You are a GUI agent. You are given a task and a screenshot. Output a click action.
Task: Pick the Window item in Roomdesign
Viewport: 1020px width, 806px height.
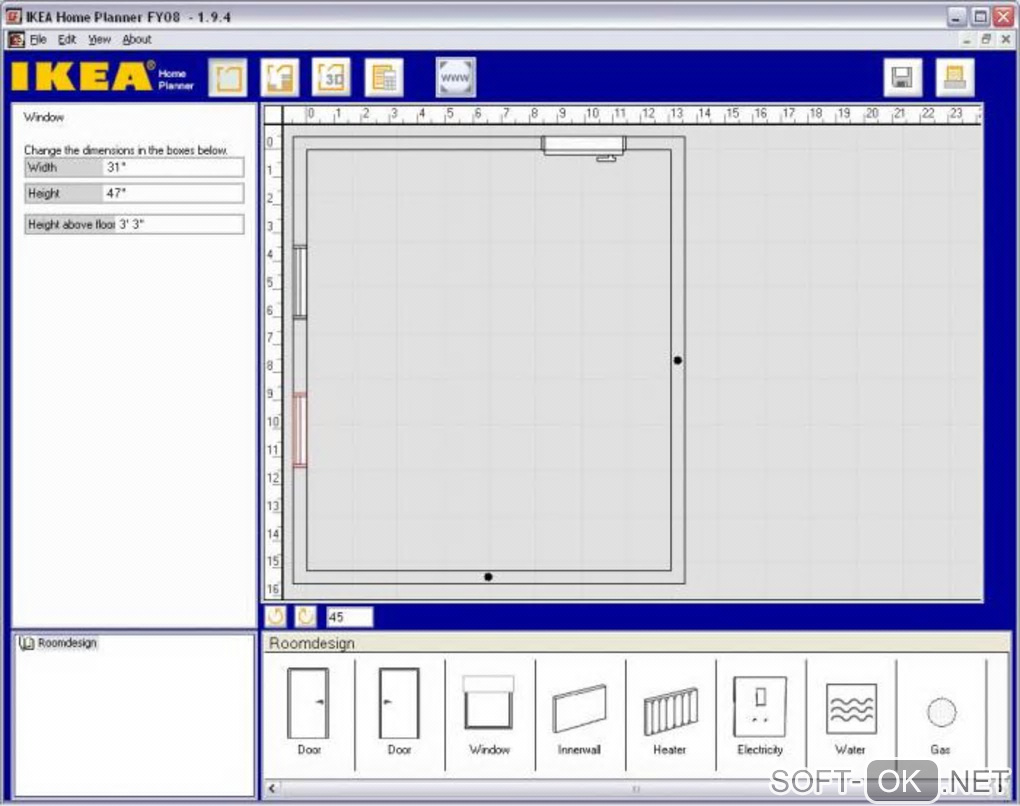pos(489,713)
